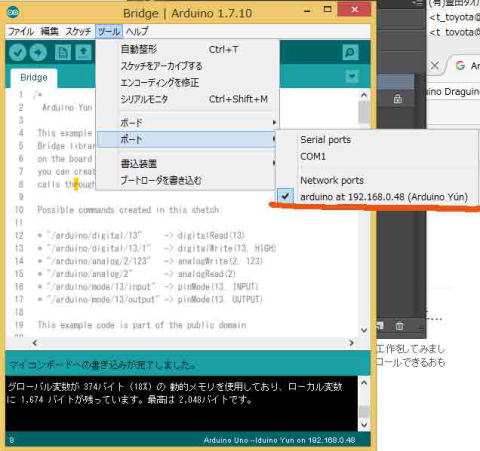Viewport: 480px width, 451px height.
Task: Choose 自動整形 from the Tools menu
Action: tap(188, 50)
